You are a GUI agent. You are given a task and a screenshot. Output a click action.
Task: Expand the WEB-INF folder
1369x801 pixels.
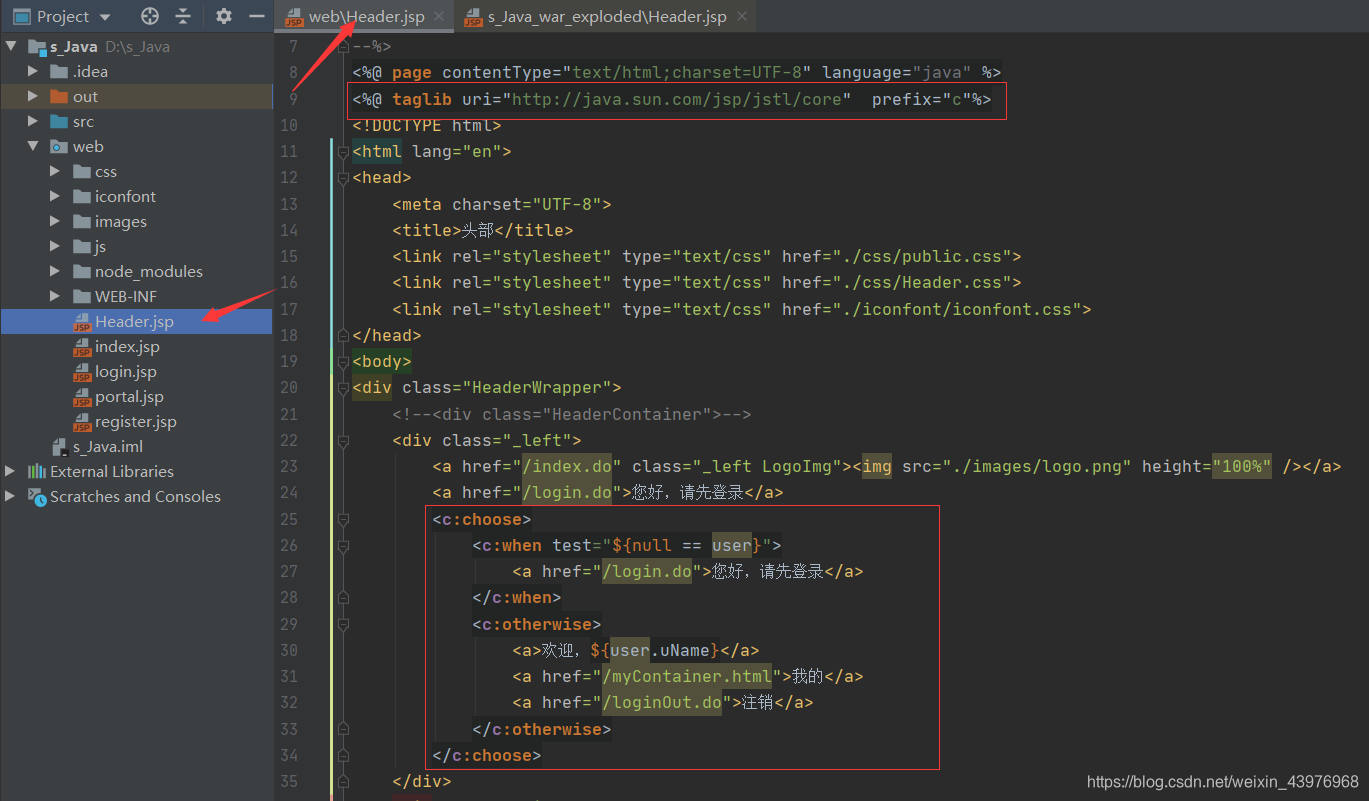coord(55,296)
